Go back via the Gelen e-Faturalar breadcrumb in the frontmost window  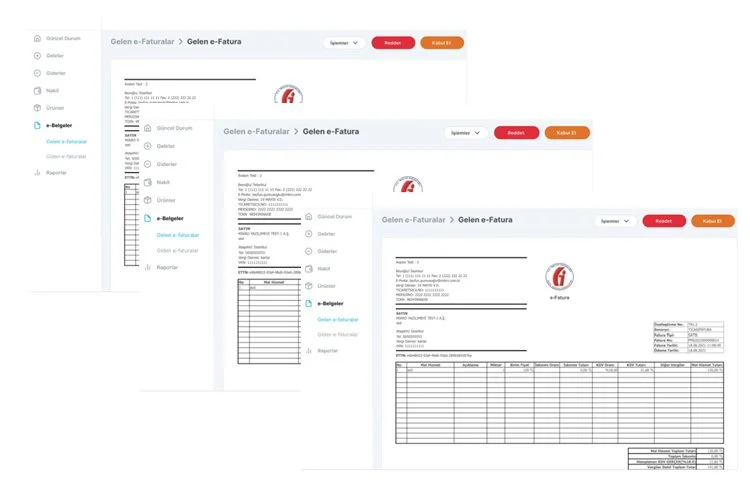coord(413,219)
